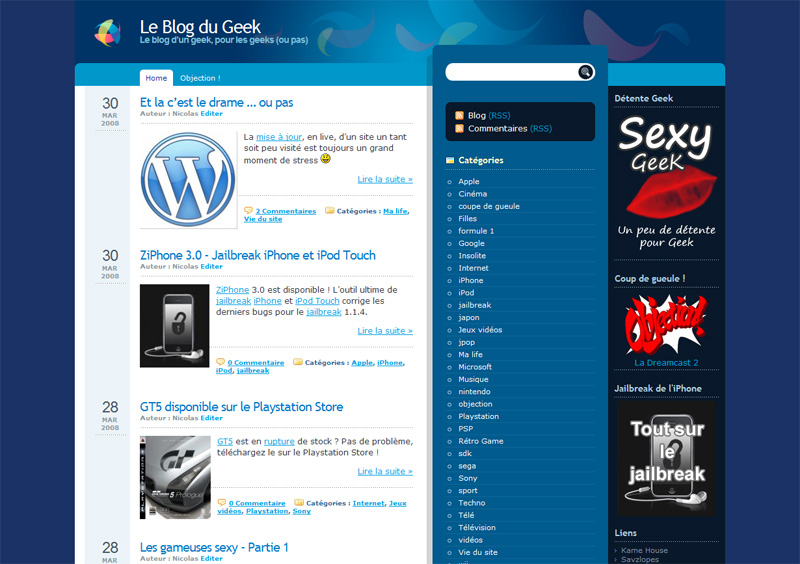Click folder icon of the drame post categories
The height and width of the screenshot is (564, 800).
[x=330, y=210]
